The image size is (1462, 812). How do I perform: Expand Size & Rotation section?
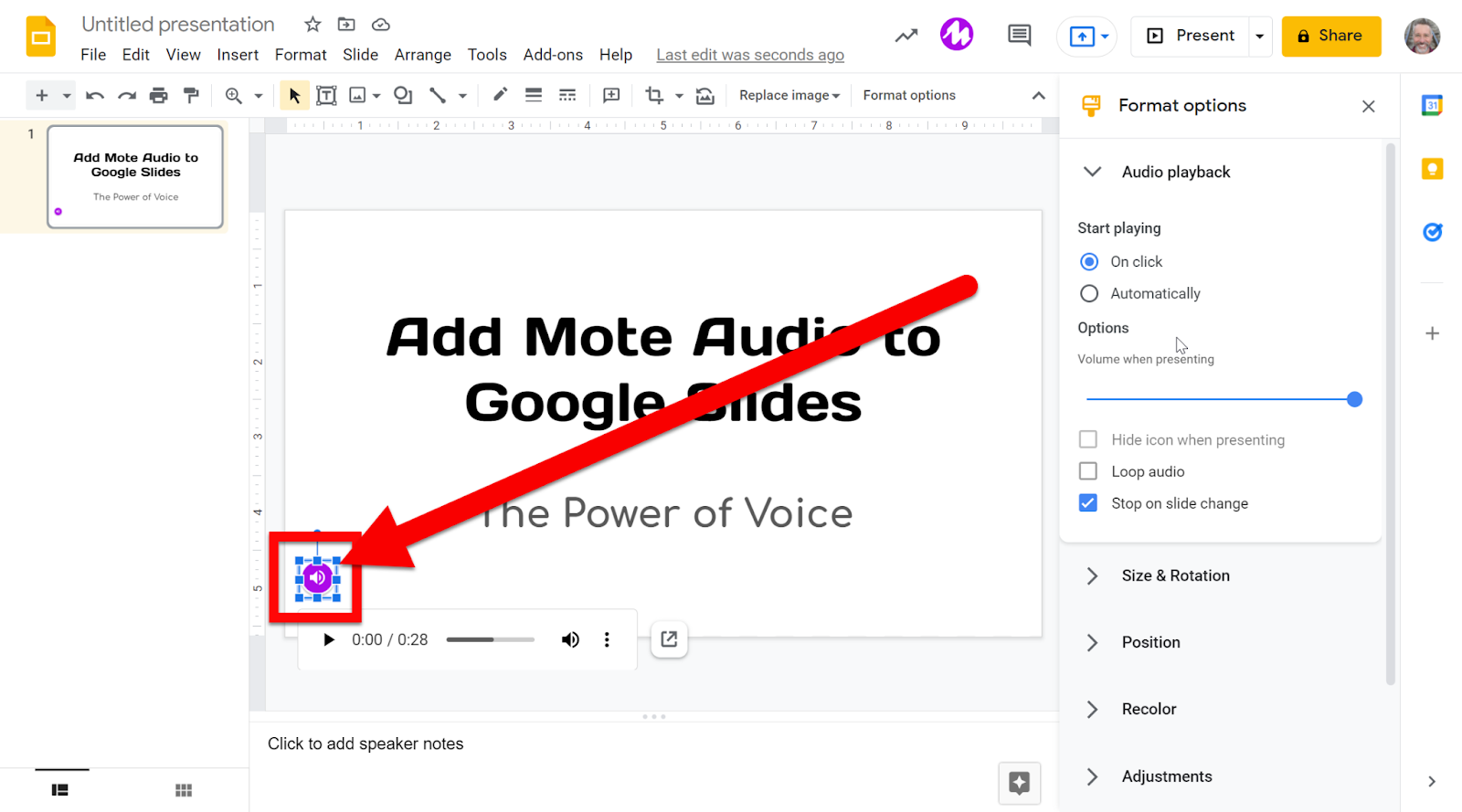(1092, 575)
